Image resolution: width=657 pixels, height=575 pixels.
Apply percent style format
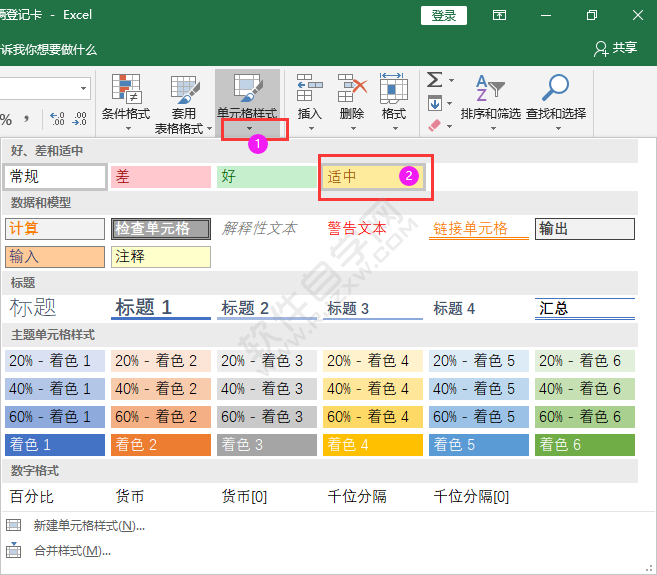[x=5, y=120]
